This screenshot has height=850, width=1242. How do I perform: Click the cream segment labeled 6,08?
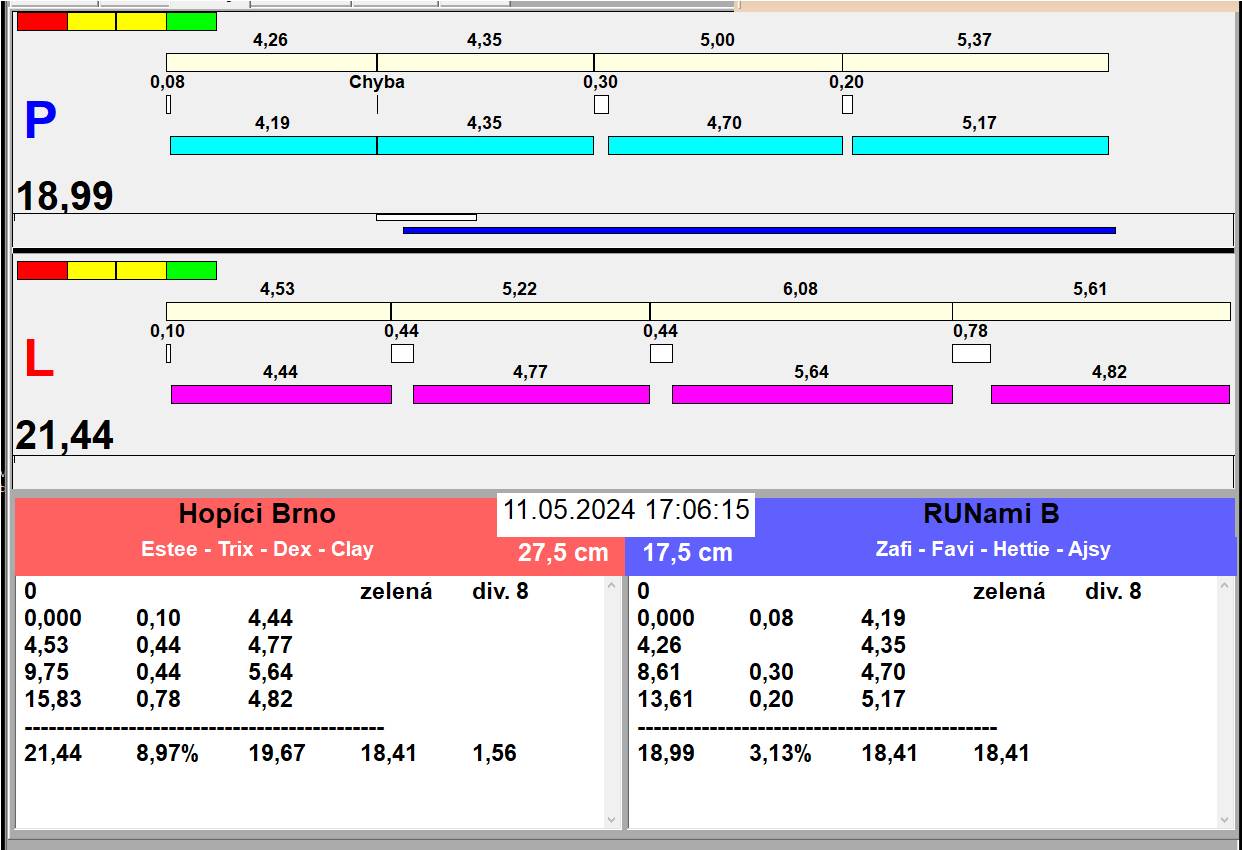801,311
